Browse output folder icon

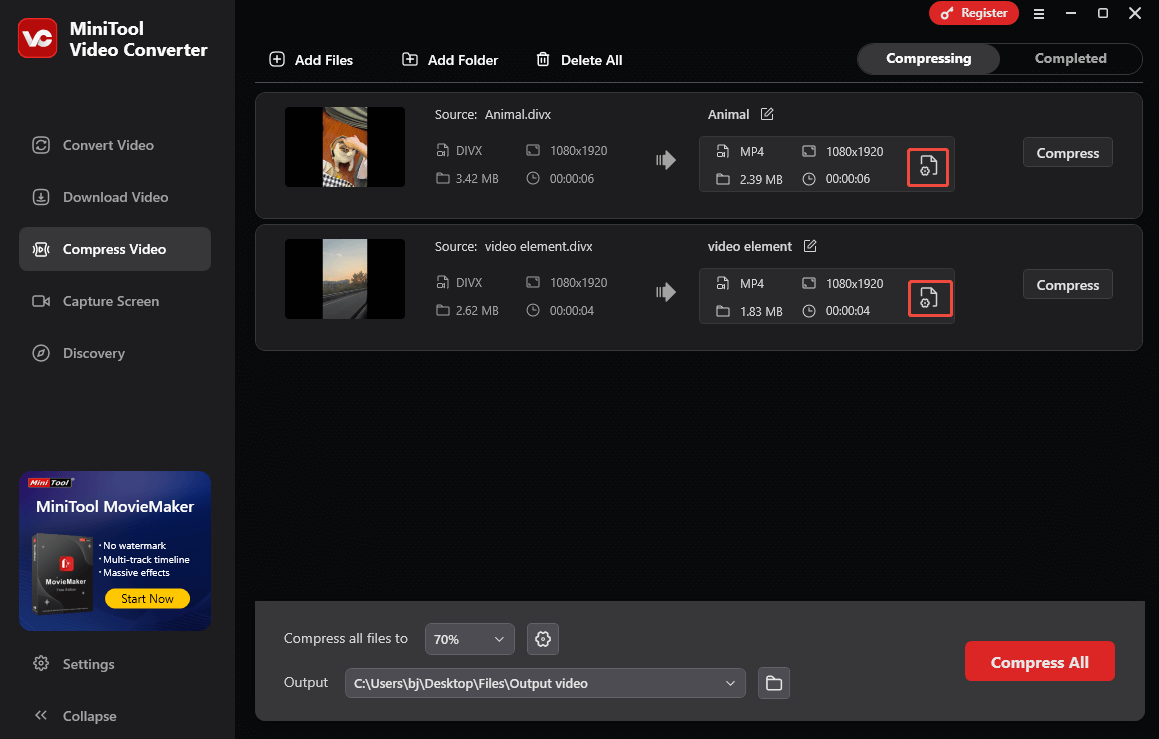point(774,683)
